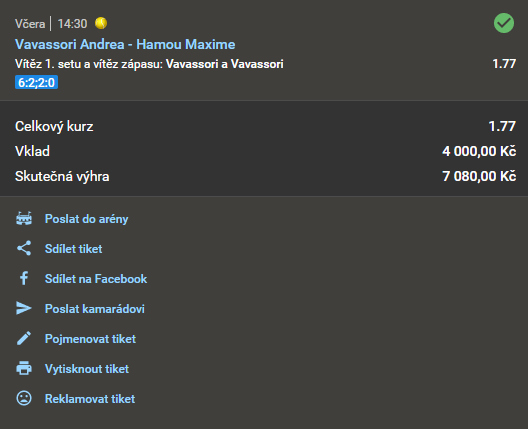This screenshot has height=429, width=528.
Task: Click the pencil rename icon
Action: (24, 338)
